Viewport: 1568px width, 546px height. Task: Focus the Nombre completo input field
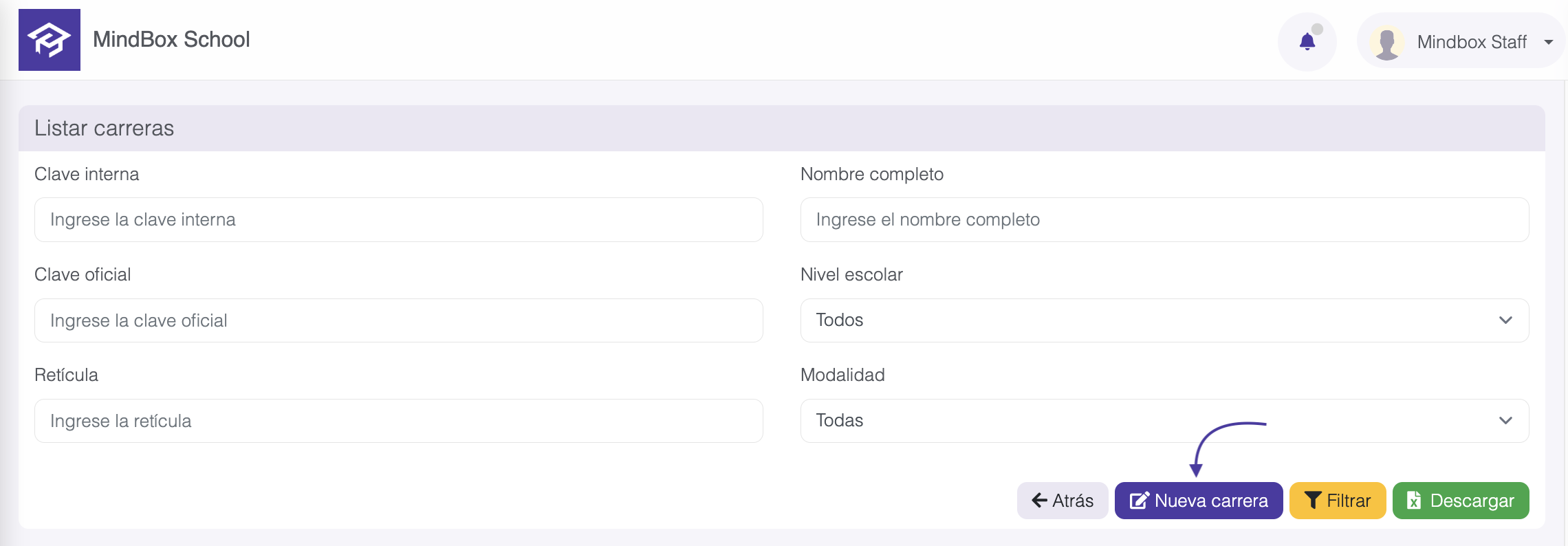[x=1164, y=220]
